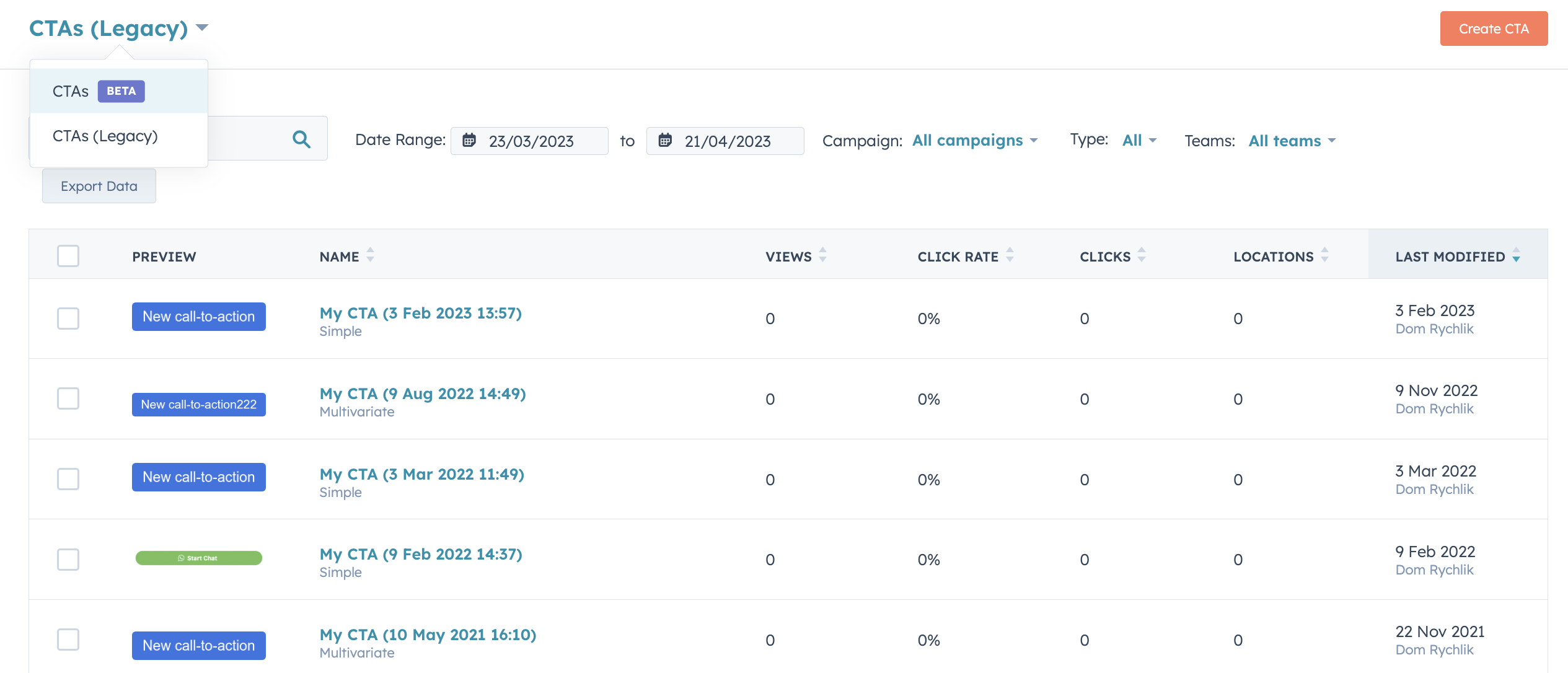Click the calendar icon for start date

(x=469, y=140)
